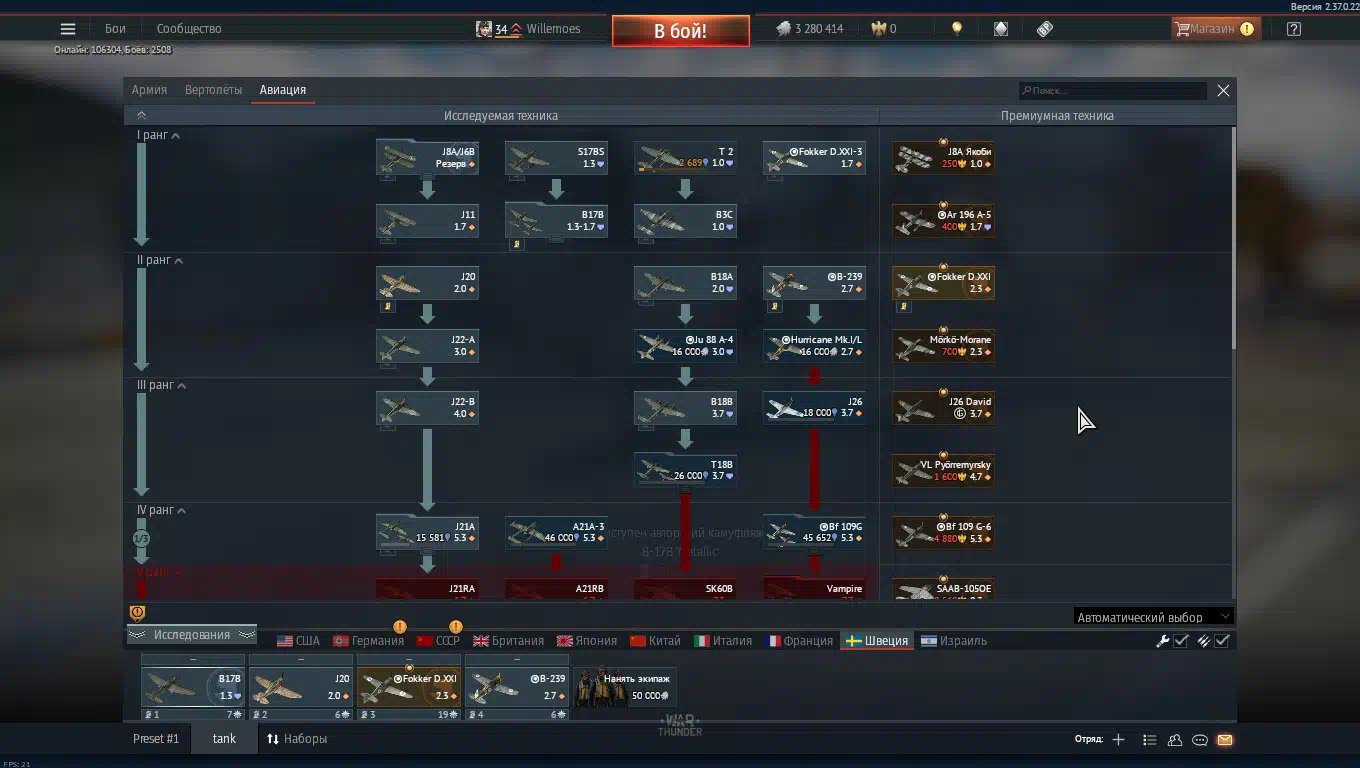Open the tilted card icon in top bar

click(x=1045, y=29)
